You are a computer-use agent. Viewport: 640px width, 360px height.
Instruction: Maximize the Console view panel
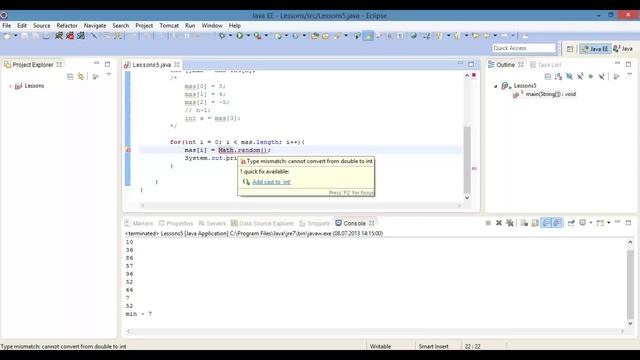[x=628, y=222]
